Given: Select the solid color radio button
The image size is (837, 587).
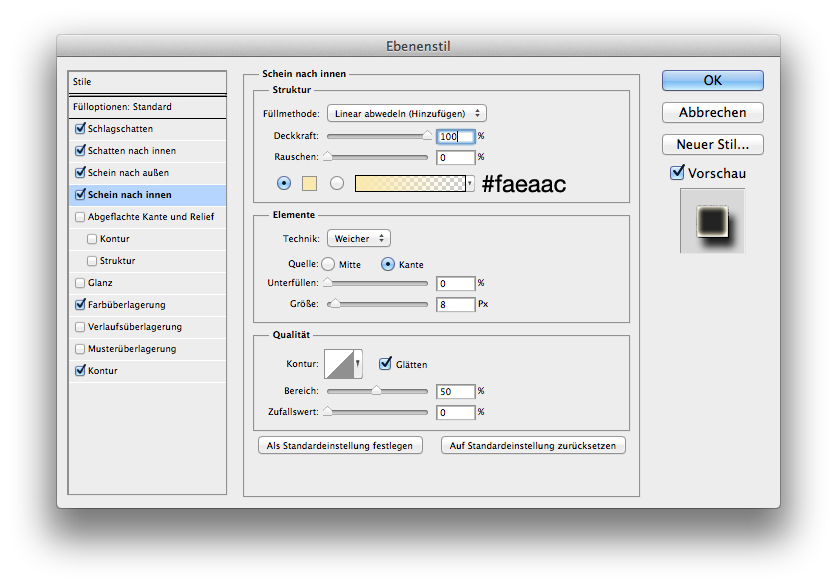Looking at the screenshot, I should (284, 183).
